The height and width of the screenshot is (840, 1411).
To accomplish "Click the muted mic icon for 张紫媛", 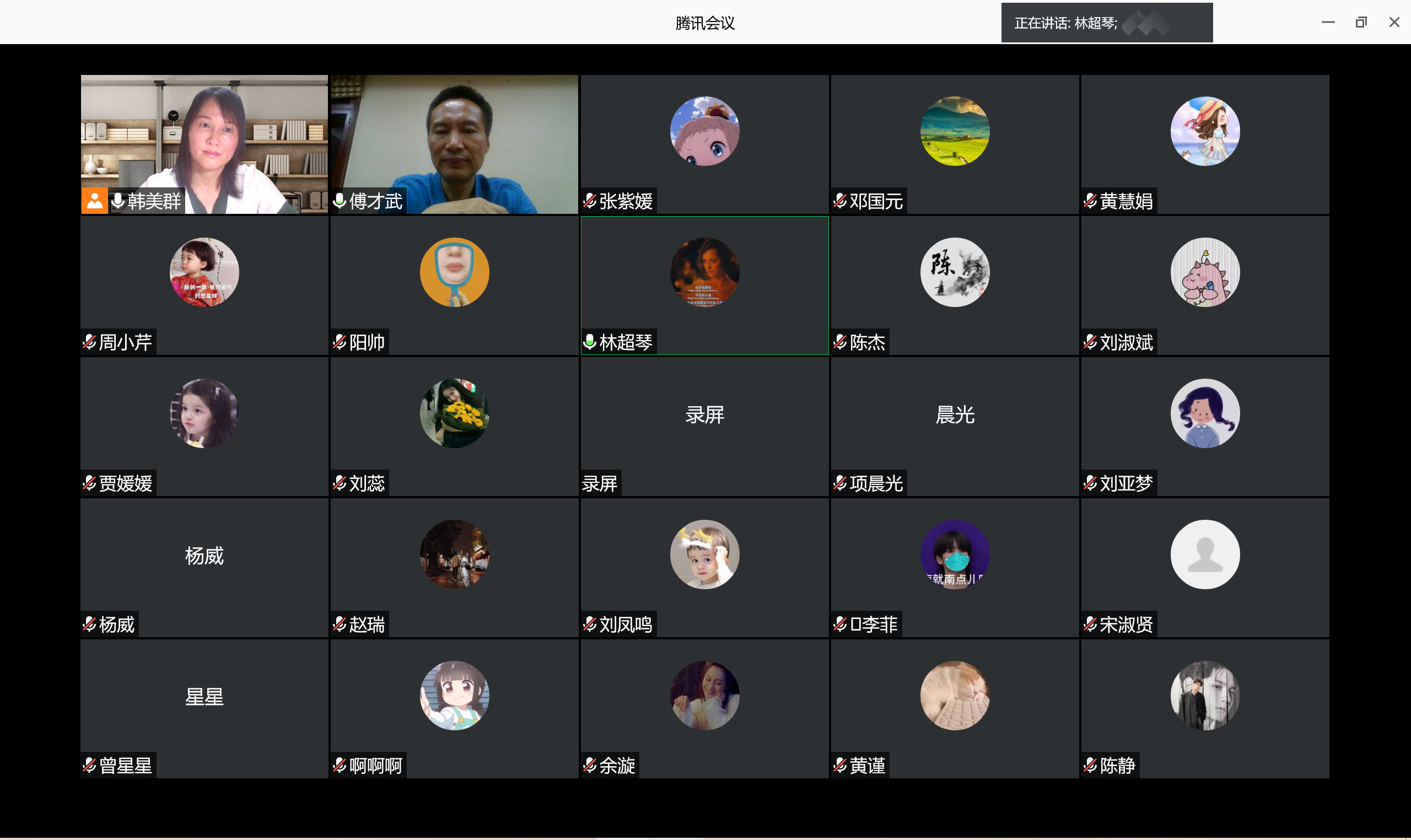I will (x=590, y=201).
